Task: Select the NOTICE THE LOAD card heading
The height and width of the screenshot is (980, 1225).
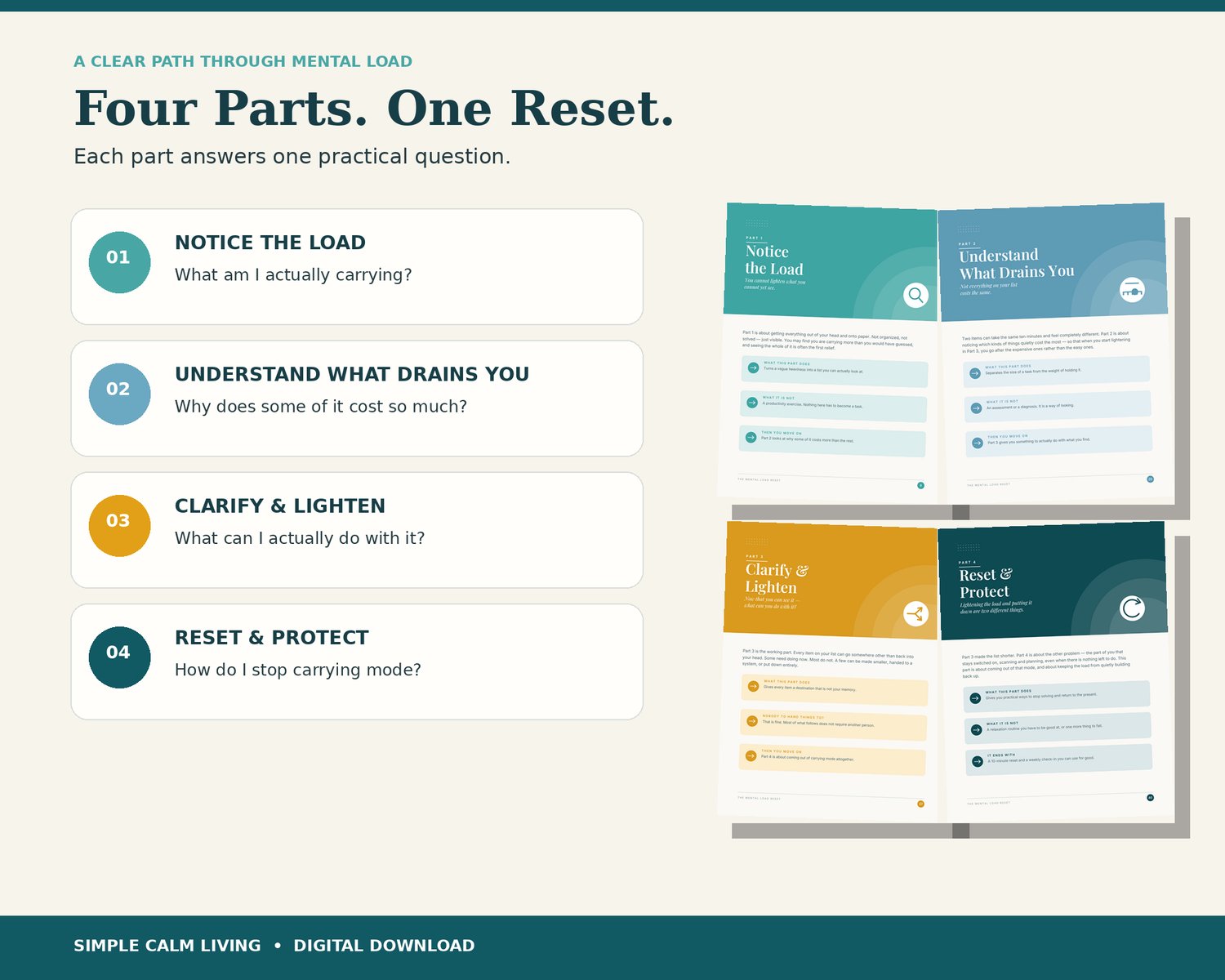Action: pyautogui.click(x=270, y=243)
